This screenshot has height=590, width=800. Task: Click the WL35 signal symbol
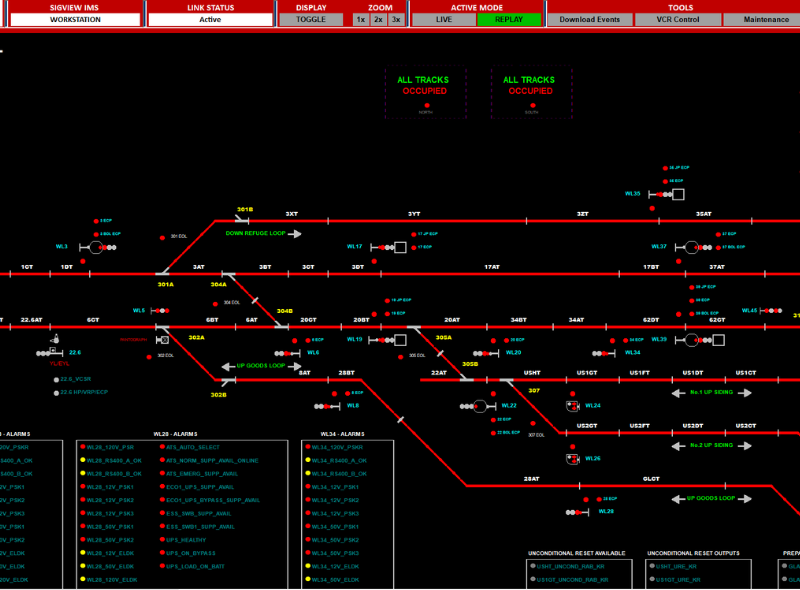(666, 194)
